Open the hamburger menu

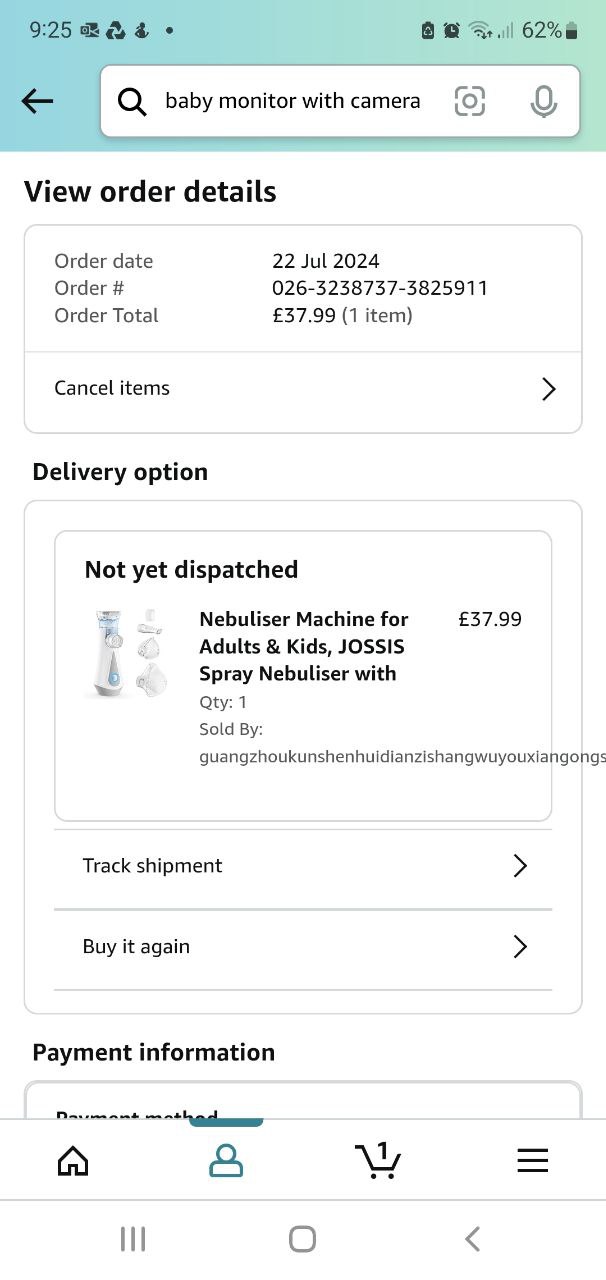pos(532,1160)
